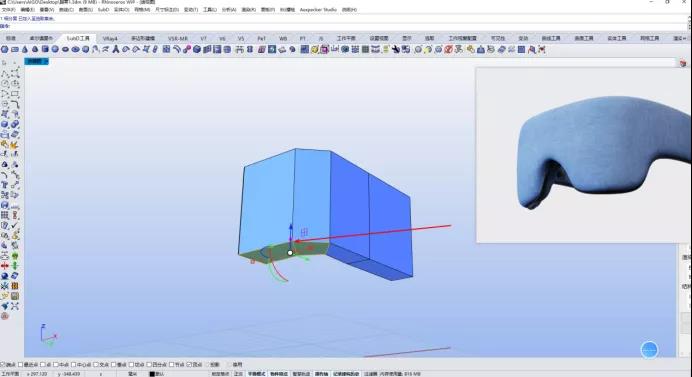This screenshot has width=692, height=377.
Task: Click the panel icon right of viewport title
Action: pyautogui.click(x=683, y=63)
